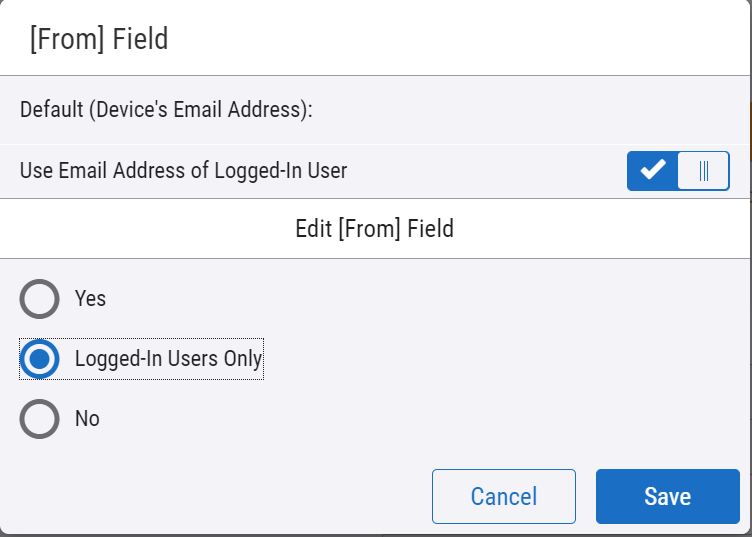Image resolution: width=752 pixels, height=537 pixels.
Task: Click empty value area beside Default email label
Action: 520,109
